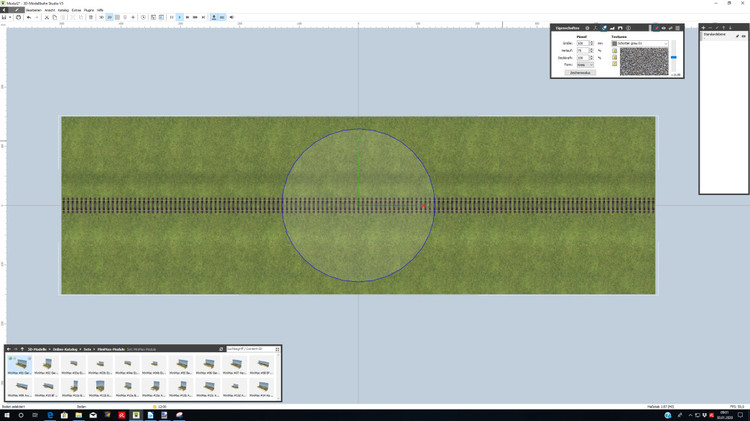Viewport: 750px width, 421px height.
Task: Click the speaker sound icon in toolbar
Action: pyautogui.click(x=232, y=17)
